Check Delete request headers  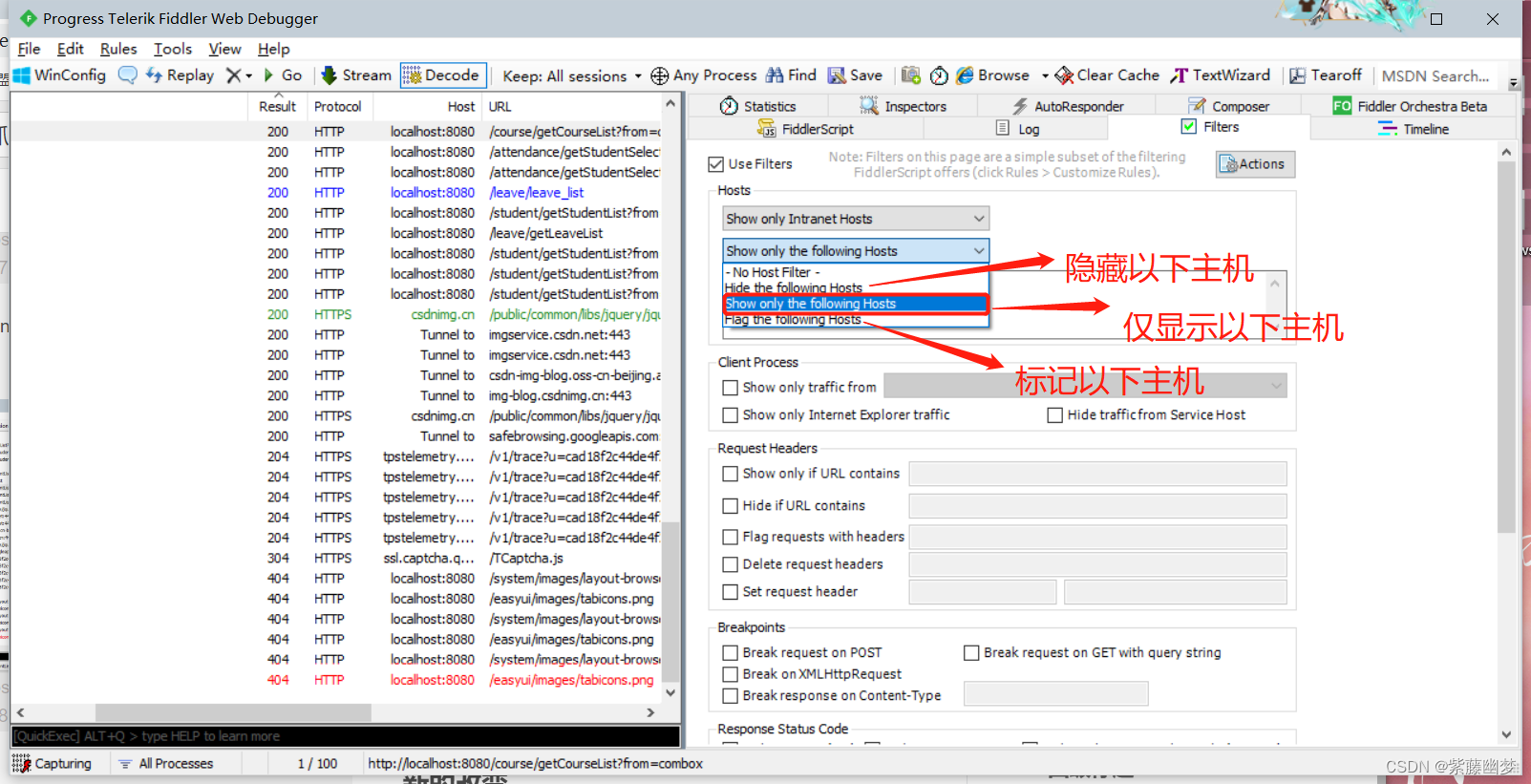click(x=731, y=565)
